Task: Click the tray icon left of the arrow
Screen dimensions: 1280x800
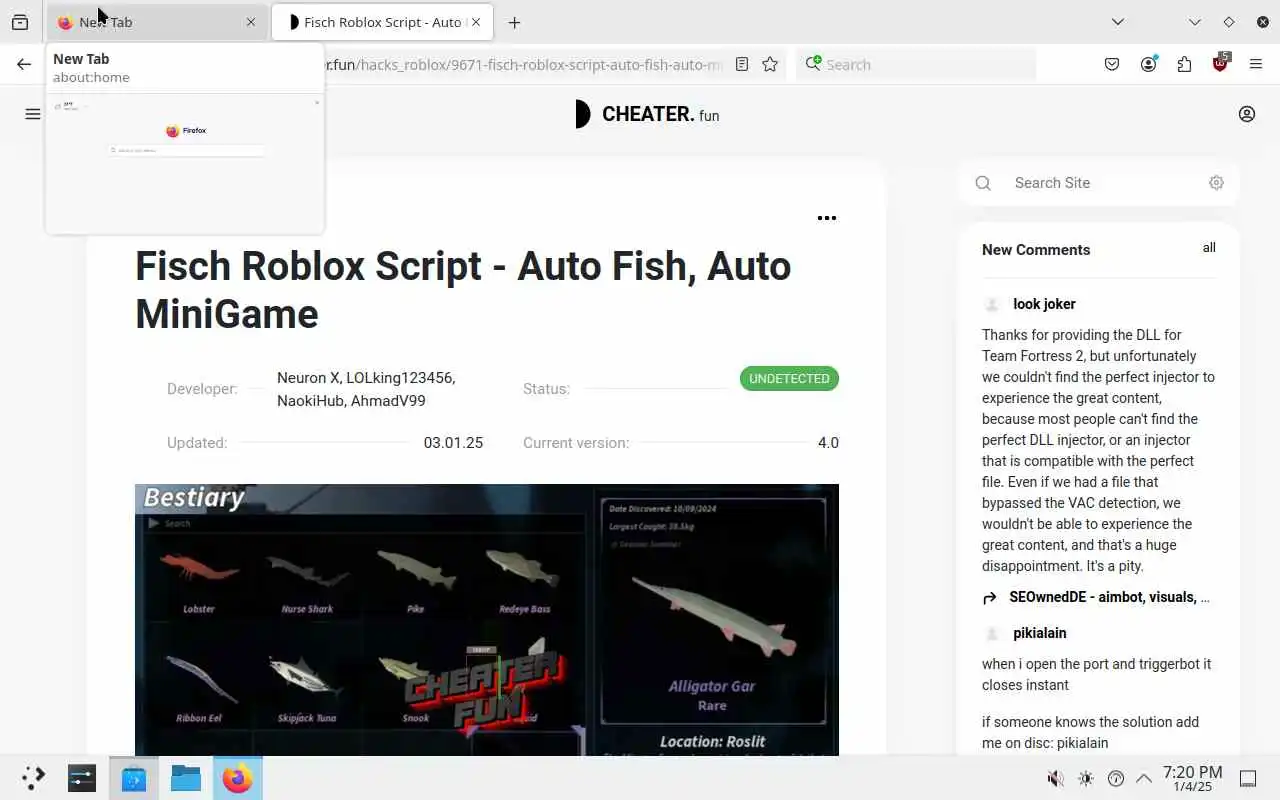Action: point(1117,779)
